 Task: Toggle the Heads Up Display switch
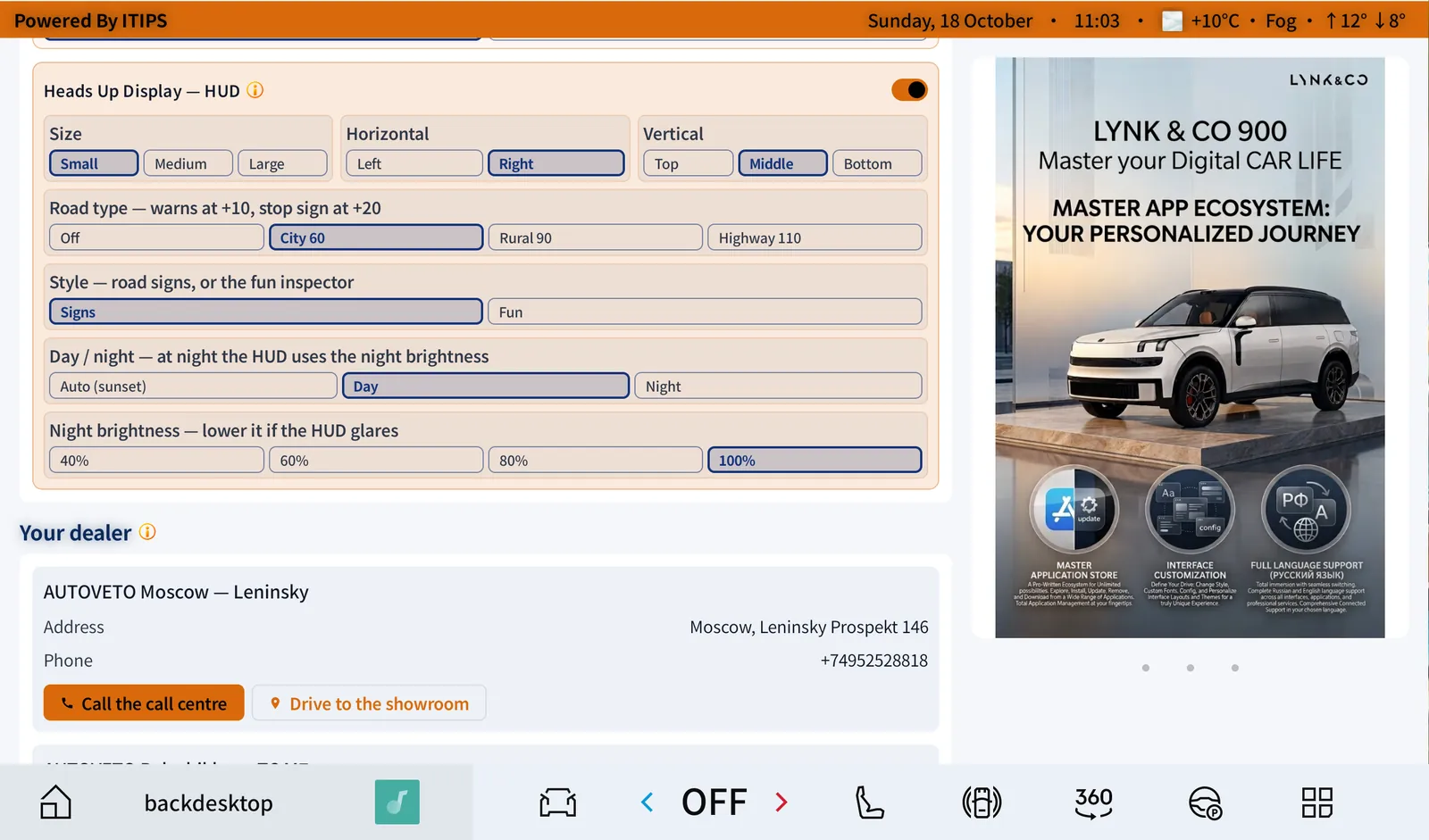point(909,90)
